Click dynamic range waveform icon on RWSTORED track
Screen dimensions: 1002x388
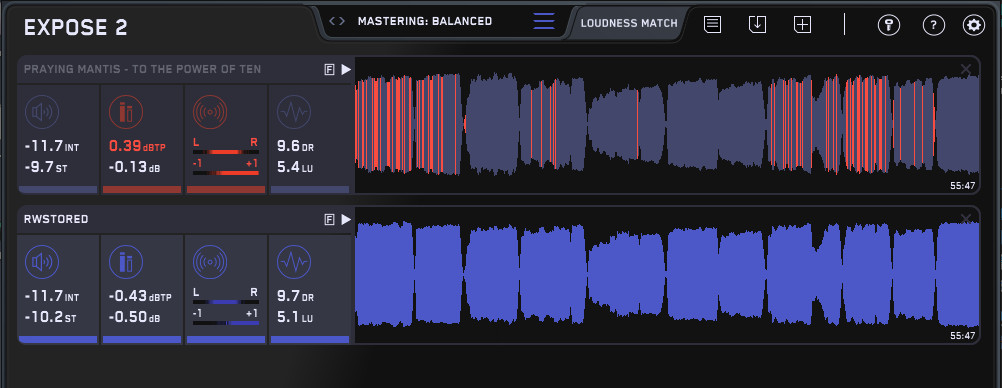pos(294,263)
